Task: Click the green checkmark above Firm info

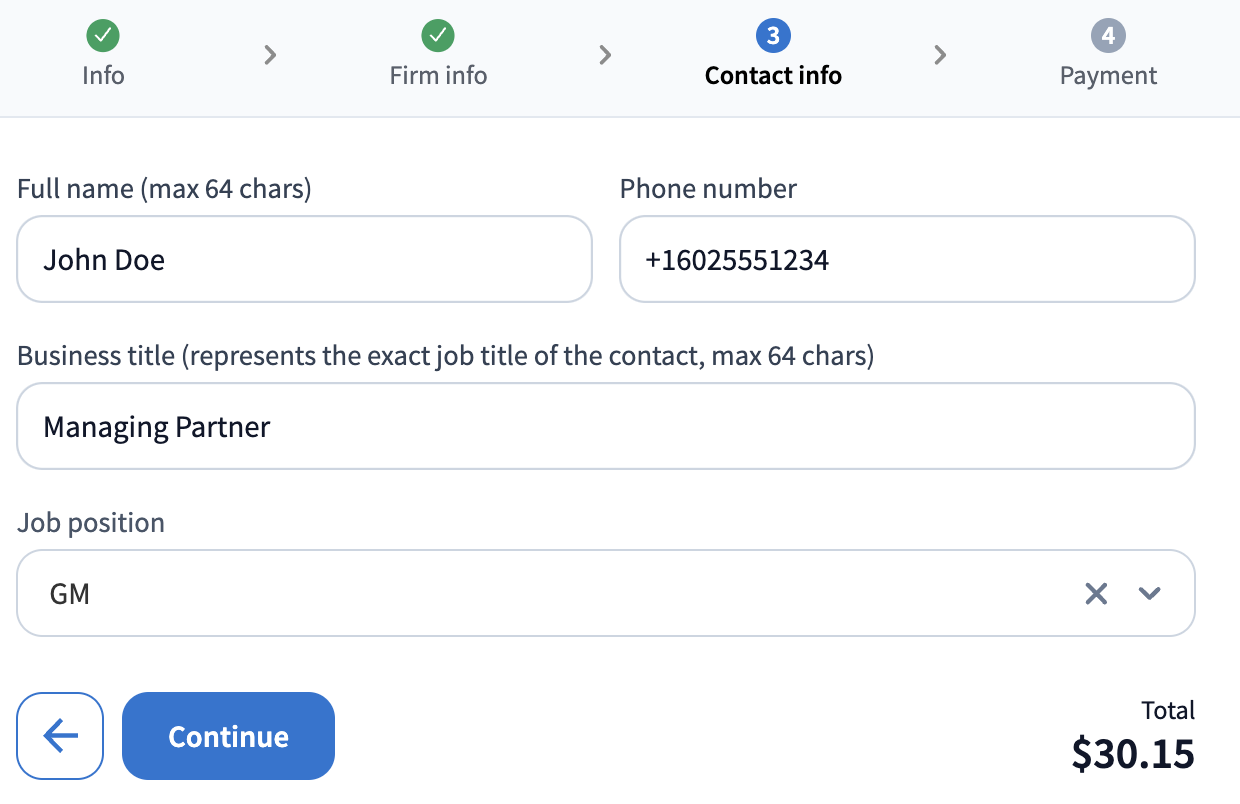Action: (438, 37)
